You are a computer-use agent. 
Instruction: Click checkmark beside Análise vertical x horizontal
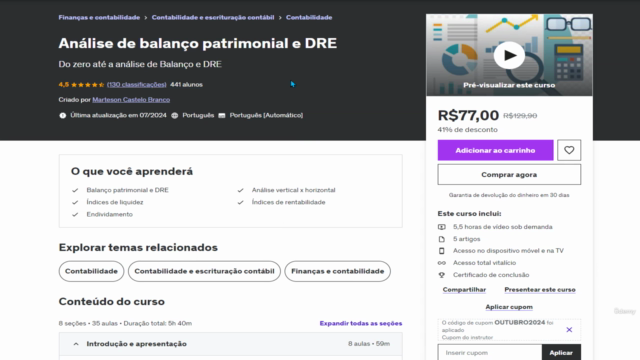240,190
